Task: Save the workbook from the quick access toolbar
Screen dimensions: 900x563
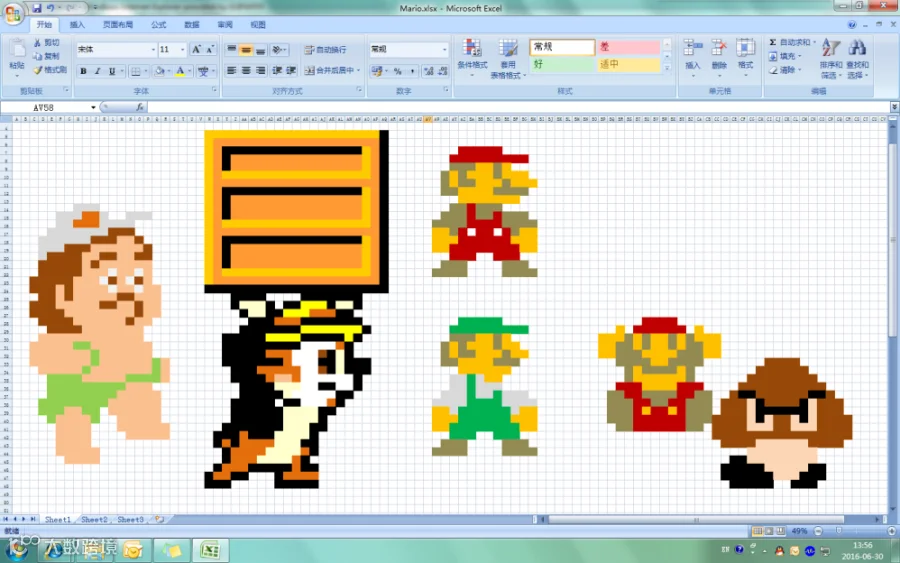Action: click(x=37, y=8)
